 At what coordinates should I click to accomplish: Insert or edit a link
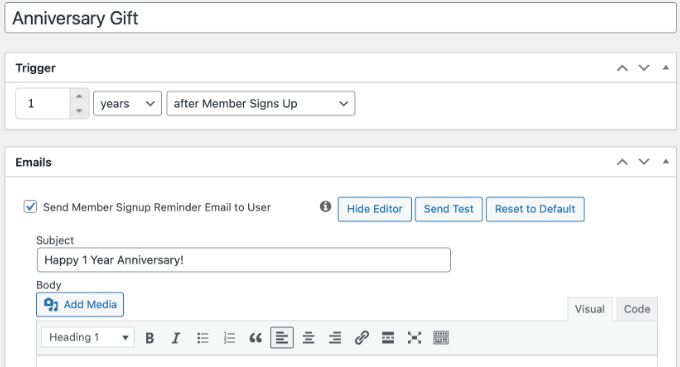coord(362,338)
